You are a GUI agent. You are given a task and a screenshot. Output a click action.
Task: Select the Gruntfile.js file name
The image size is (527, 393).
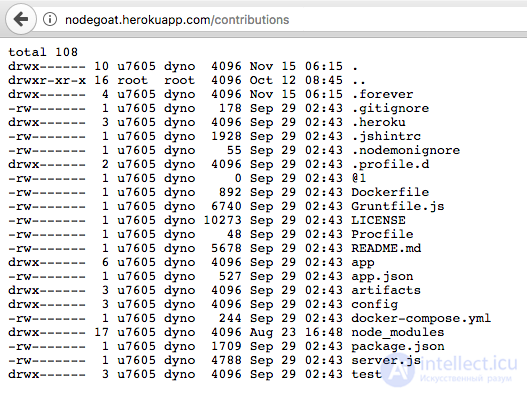pos(398,206)
